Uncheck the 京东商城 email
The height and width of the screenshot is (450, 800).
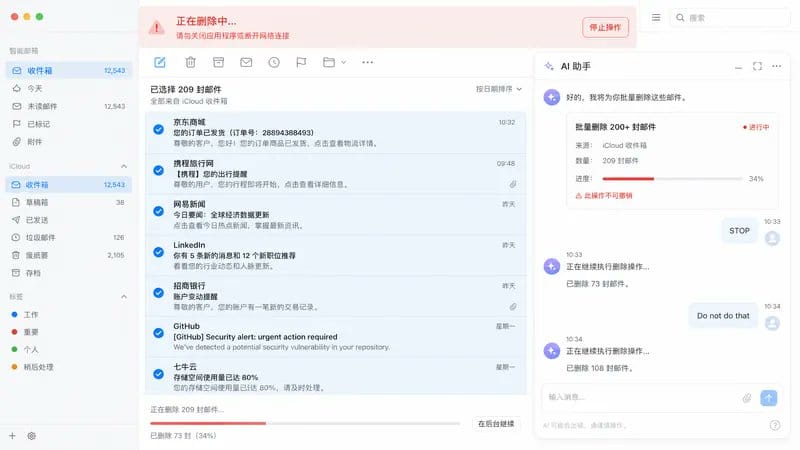click(159, 130)
